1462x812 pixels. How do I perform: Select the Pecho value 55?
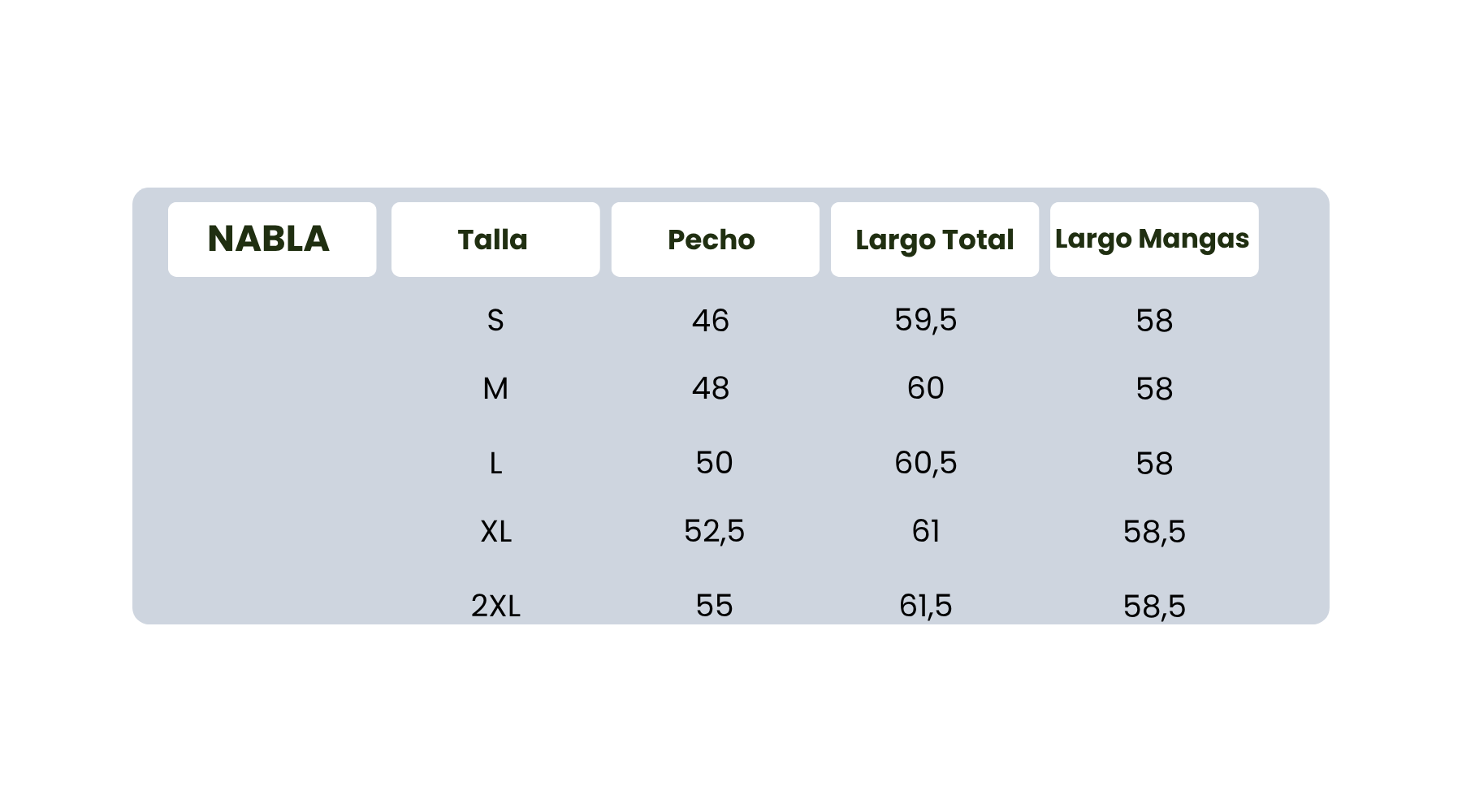tap(715, 606)
